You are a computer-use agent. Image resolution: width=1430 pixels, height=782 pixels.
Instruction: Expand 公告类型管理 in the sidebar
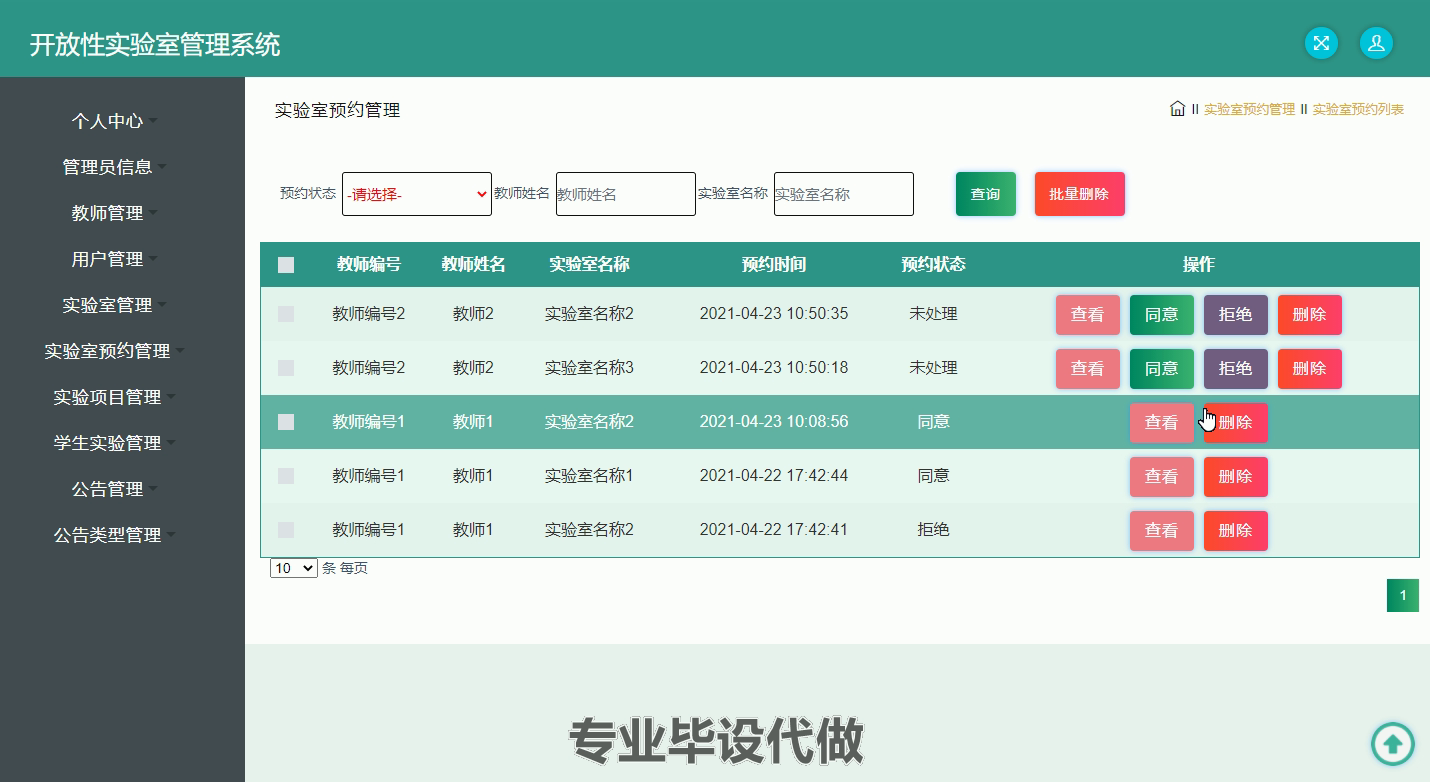(114, 535)
